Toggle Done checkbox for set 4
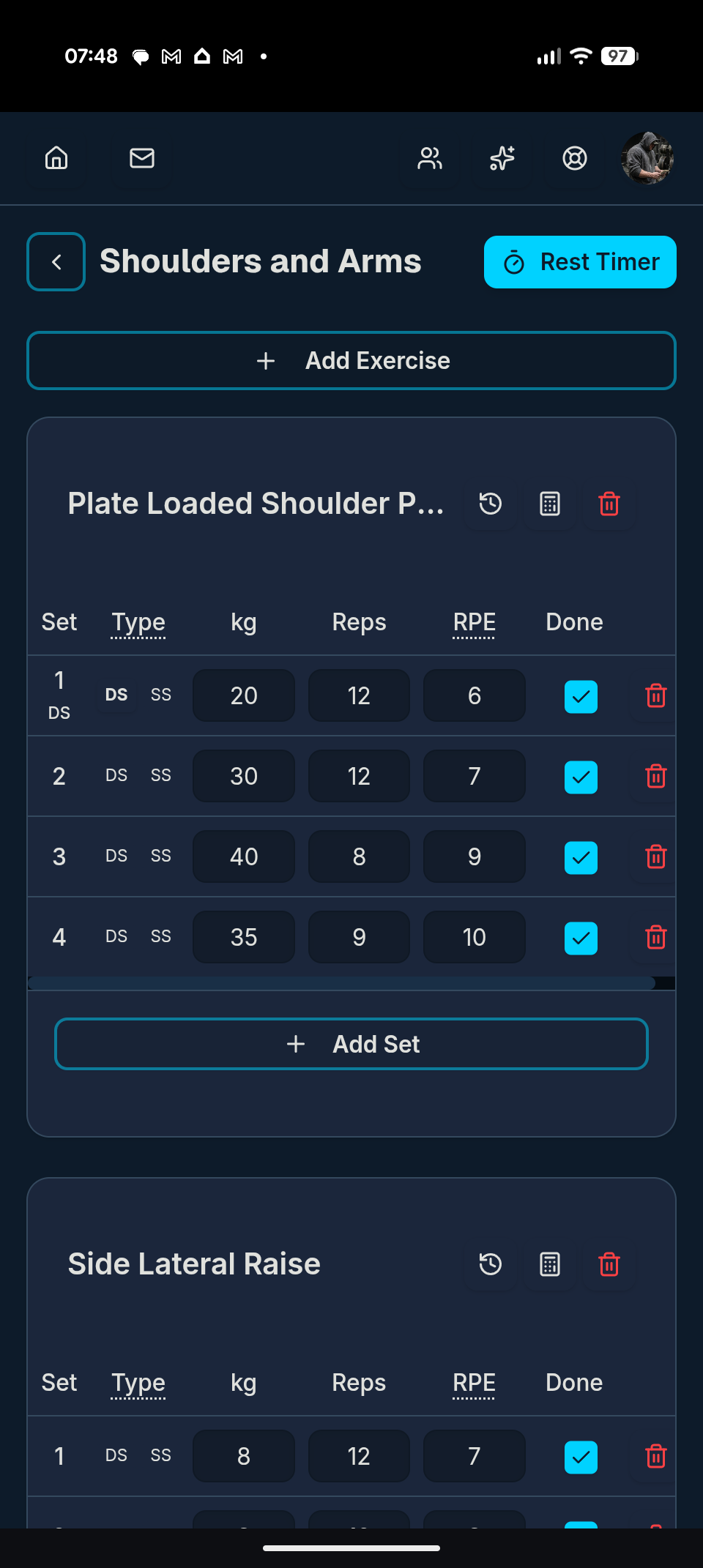This screenshot has height=1568, width=703. pyautogui.click(x=581, y=938)
